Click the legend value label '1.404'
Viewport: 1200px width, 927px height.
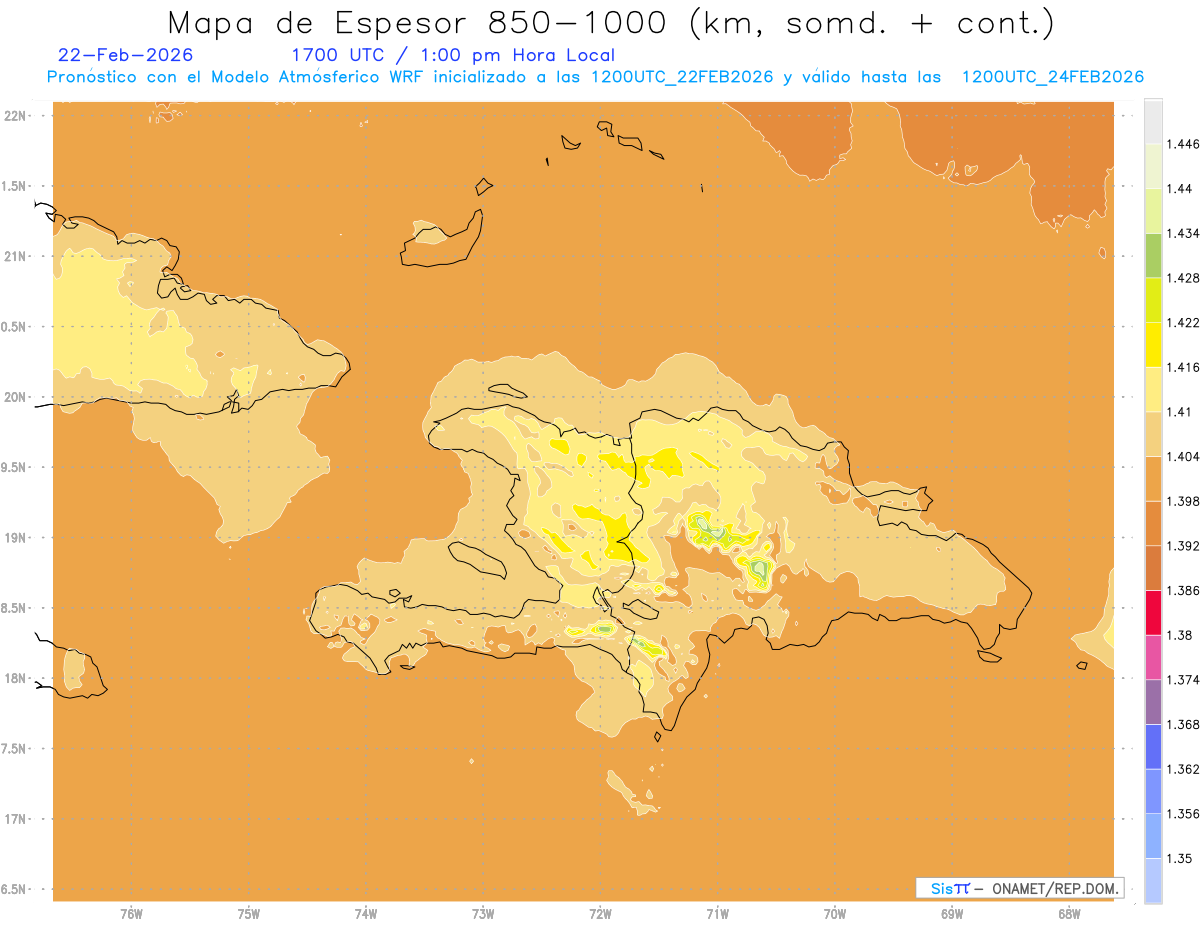(x=1183, y=457)
